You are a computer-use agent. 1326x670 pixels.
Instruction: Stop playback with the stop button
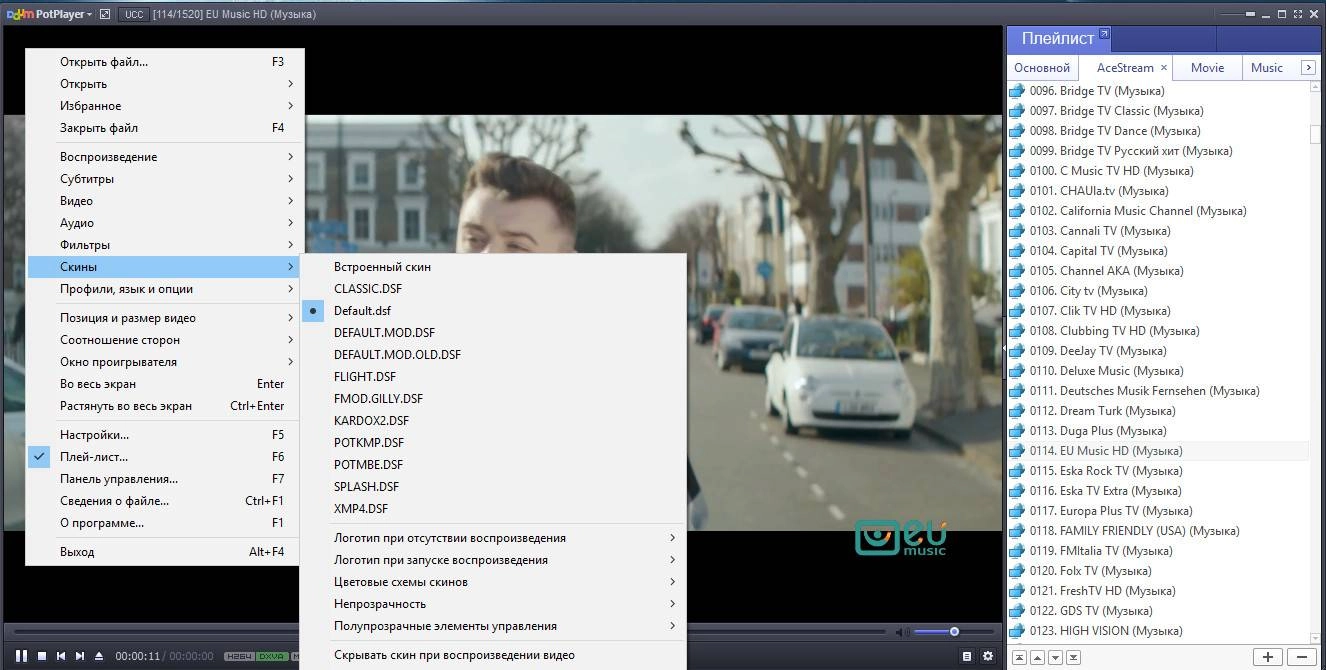(x=42, y=656)
